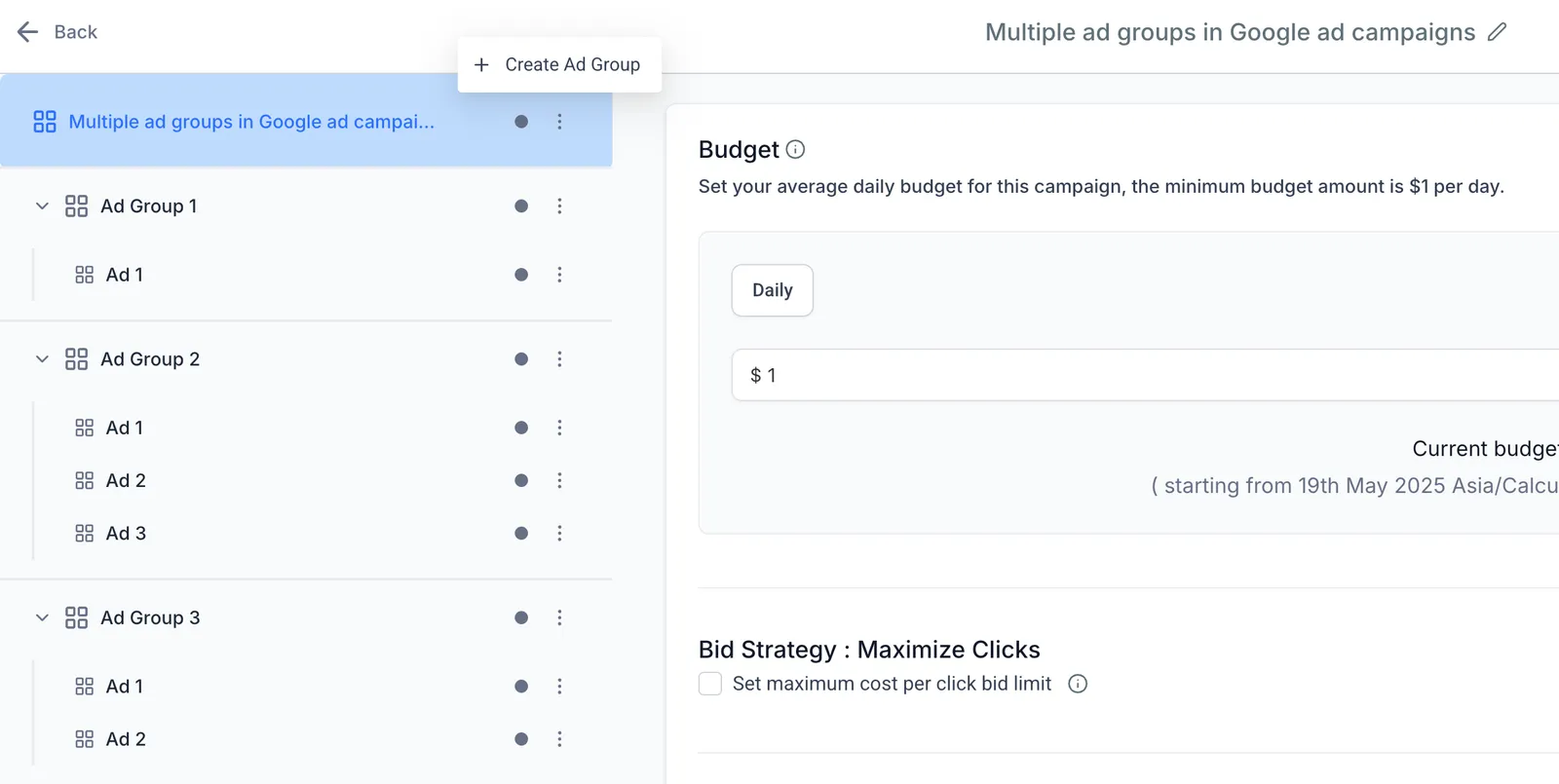Screen dimensions: 1559x784
Task: Collapse Ad Group 3 using its chevron
Action: (x=42, y=618)
